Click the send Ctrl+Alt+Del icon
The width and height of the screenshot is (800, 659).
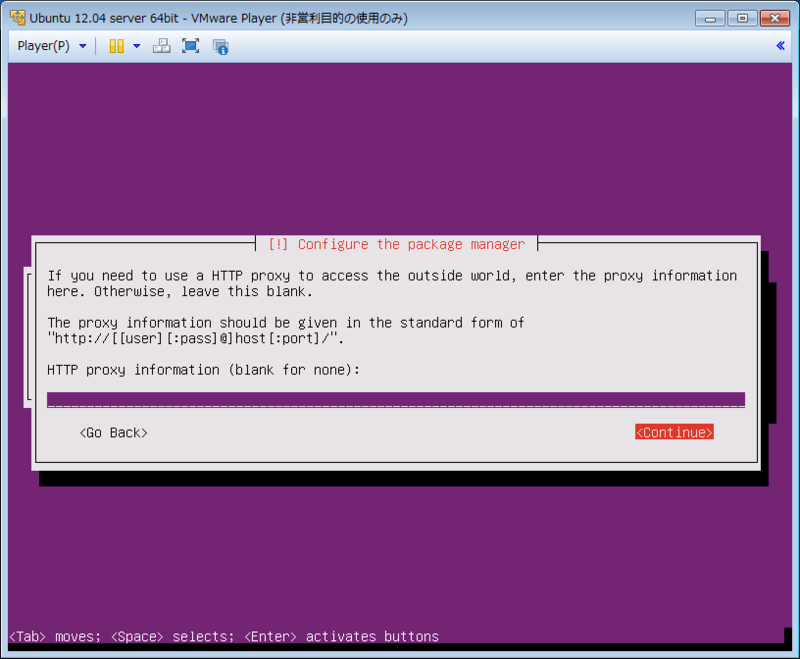162,46
